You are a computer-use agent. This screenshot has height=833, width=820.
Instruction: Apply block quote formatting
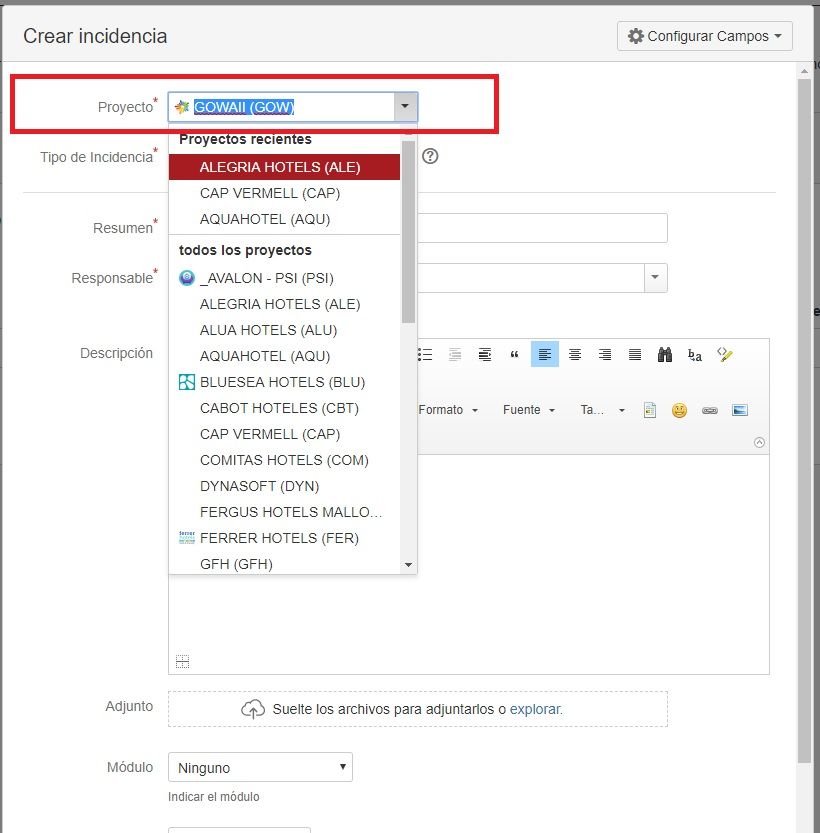click(514, 354)
